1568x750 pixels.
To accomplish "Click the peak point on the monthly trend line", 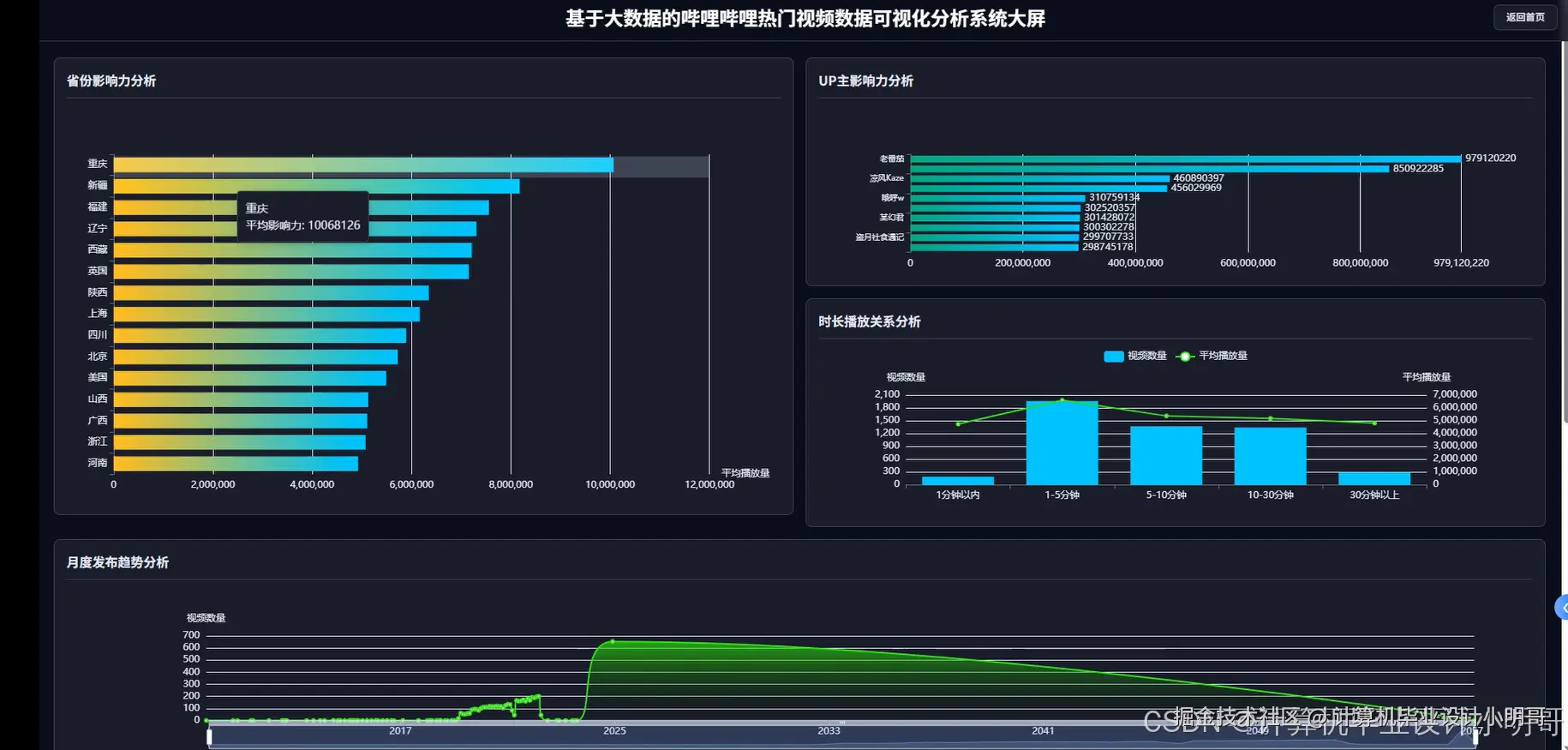I will coord(612,641).
